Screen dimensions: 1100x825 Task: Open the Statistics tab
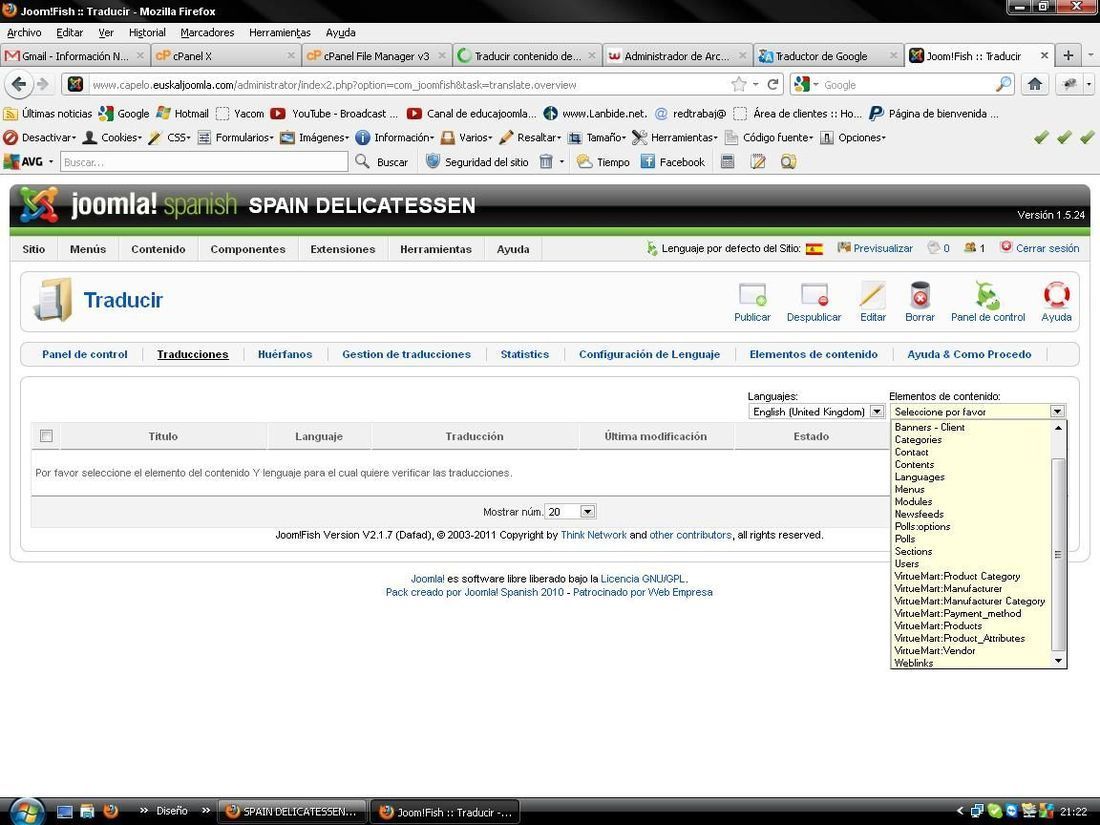pyautogui.click(x=525, y=354)
